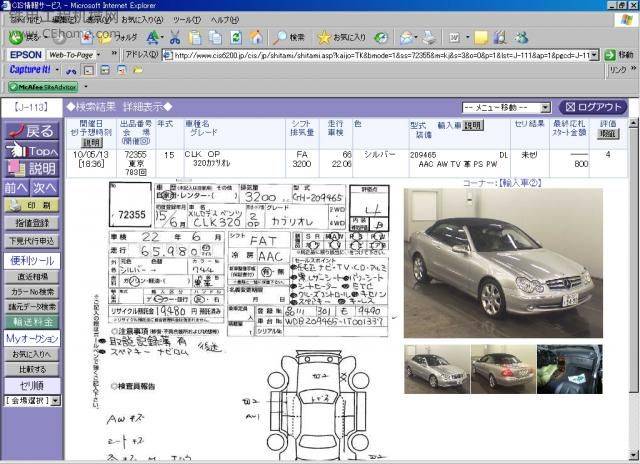Open the 編集(E) menu
The width and height of the screenshot is (640, 464).
click(x=66, y=20)
